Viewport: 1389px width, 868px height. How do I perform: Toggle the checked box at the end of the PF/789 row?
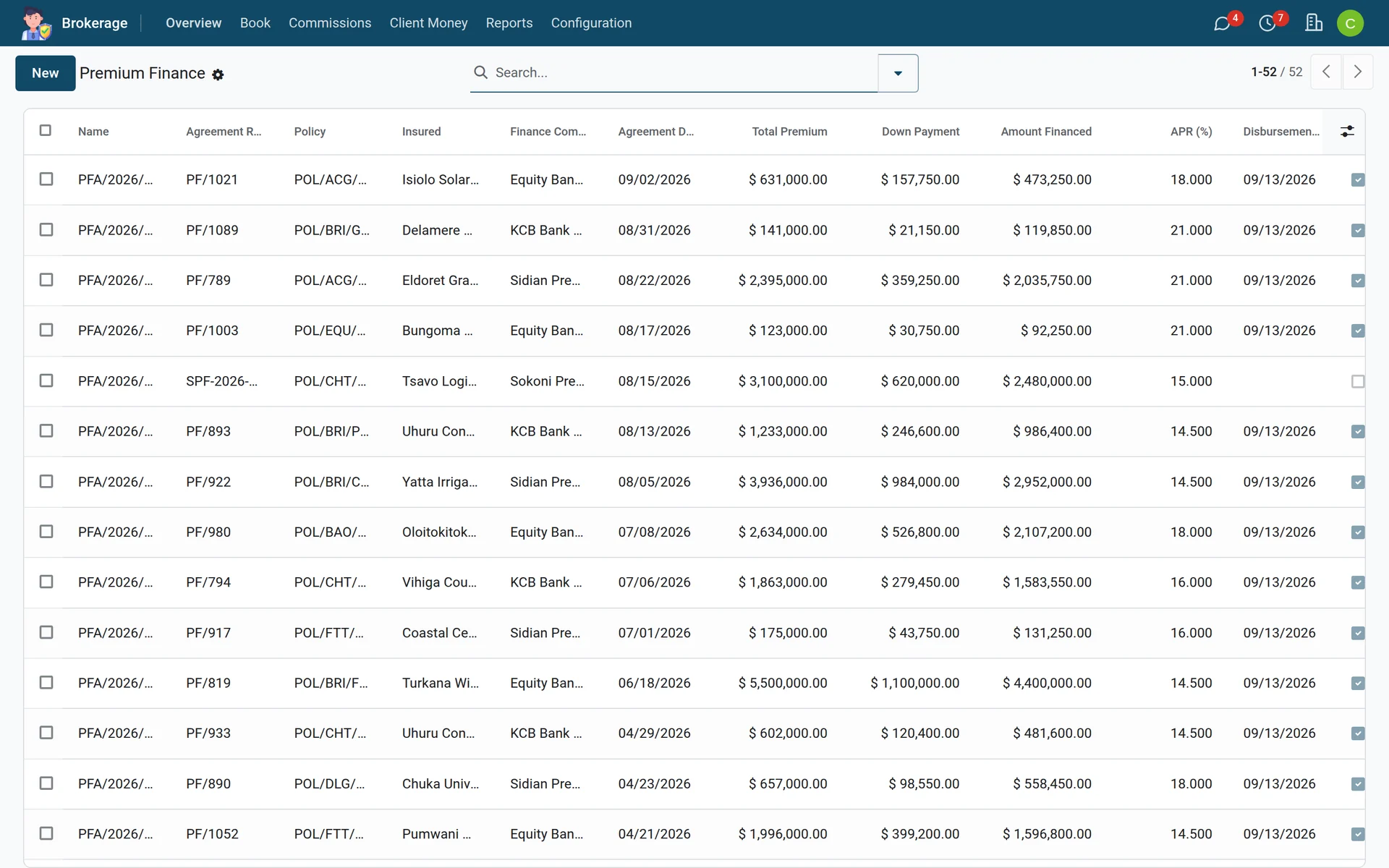coord(1358,281)
